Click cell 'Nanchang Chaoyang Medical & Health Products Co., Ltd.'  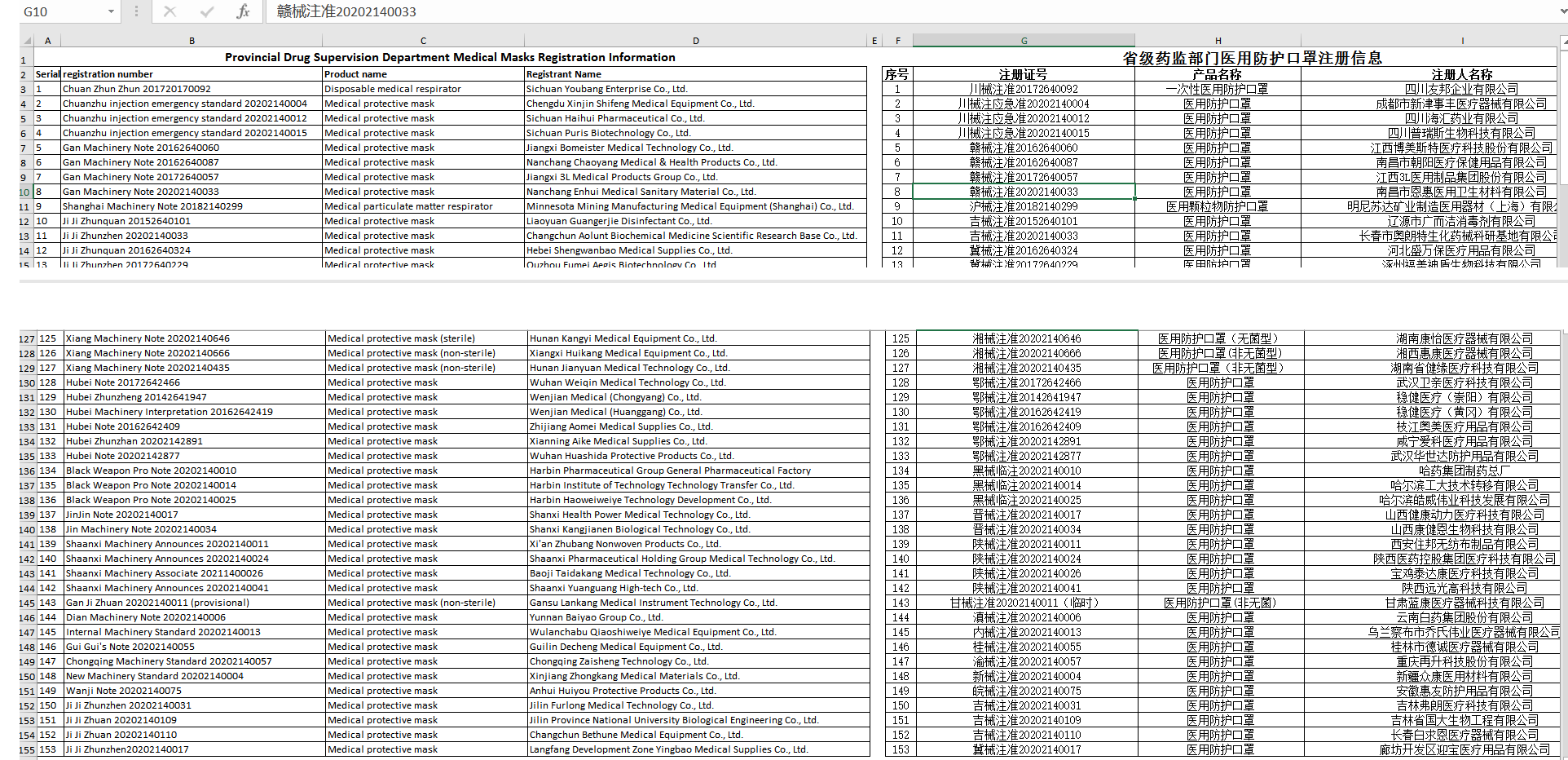[695, 162]
